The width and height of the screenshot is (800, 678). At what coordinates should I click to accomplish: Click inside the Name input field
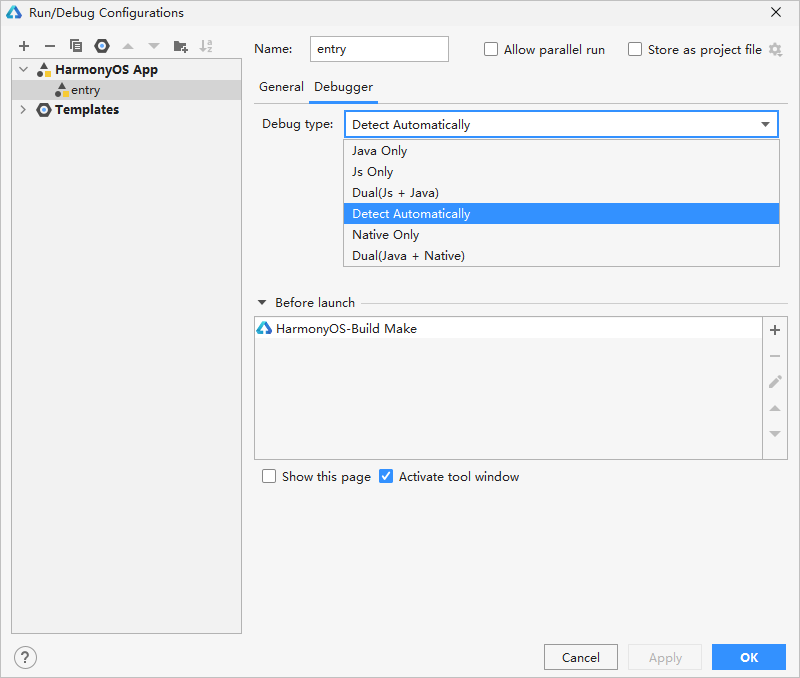click(378, 49)
